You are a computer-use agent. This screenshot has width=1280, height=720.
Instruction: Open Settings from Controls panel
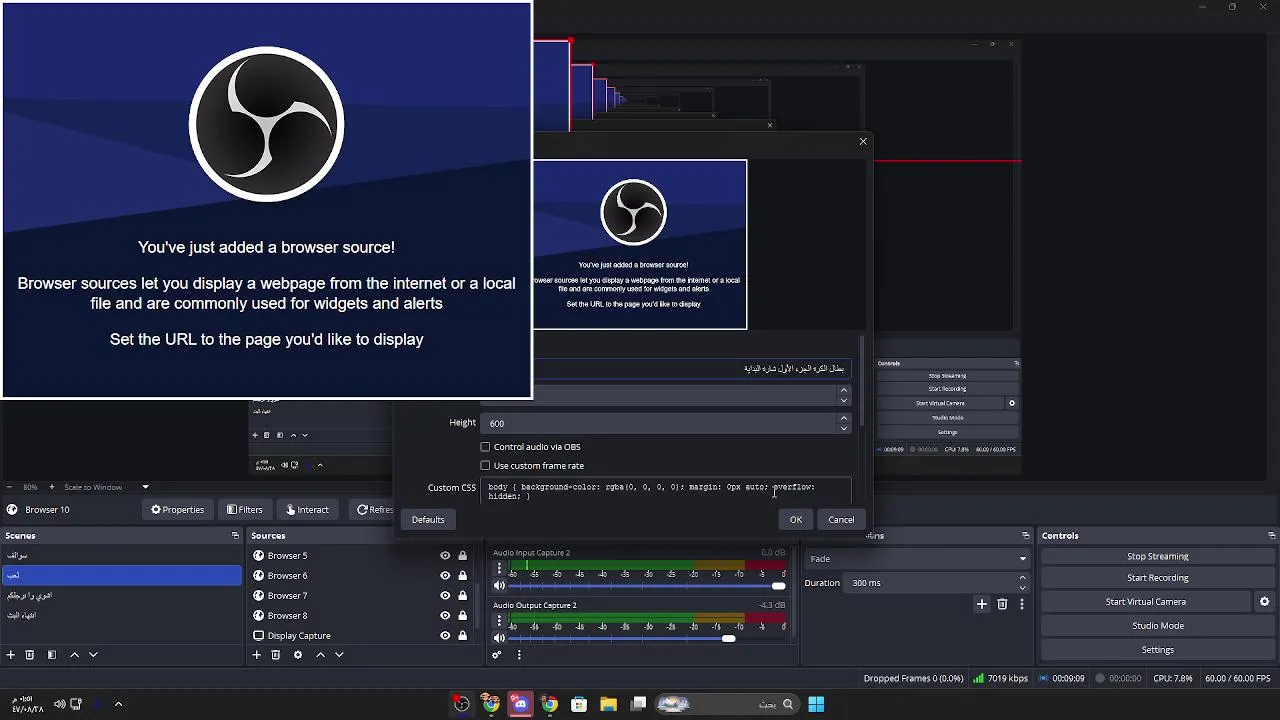coord(1158,650)
